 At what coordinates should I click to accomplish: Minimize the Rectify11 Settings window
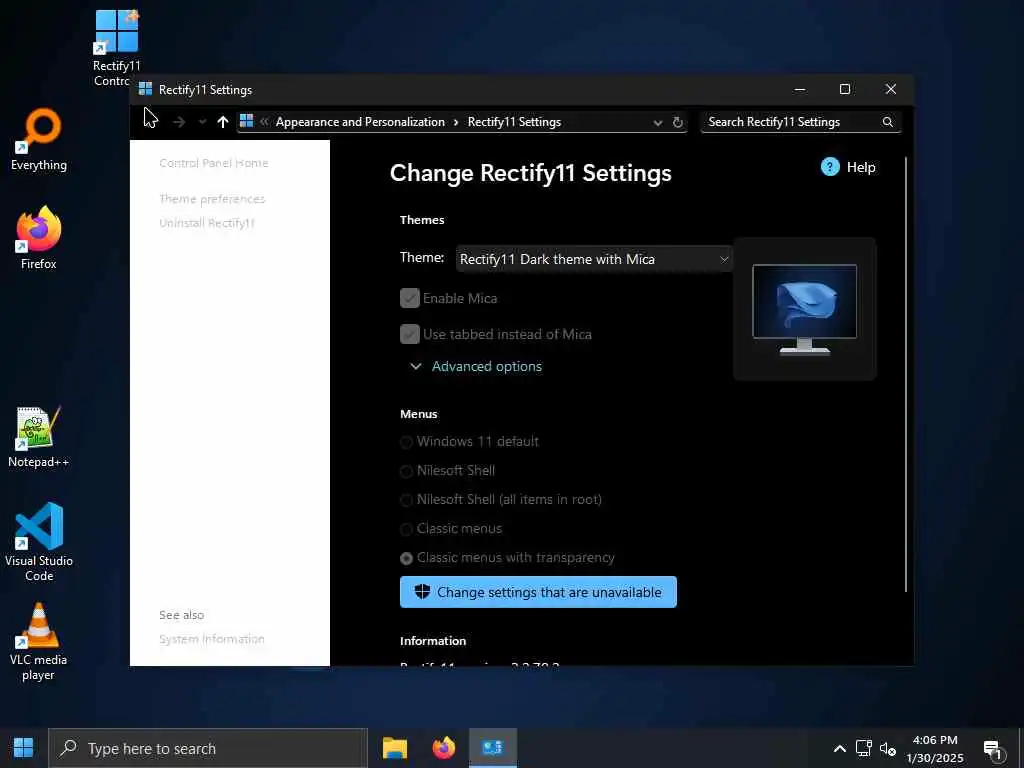click(799, 89)
